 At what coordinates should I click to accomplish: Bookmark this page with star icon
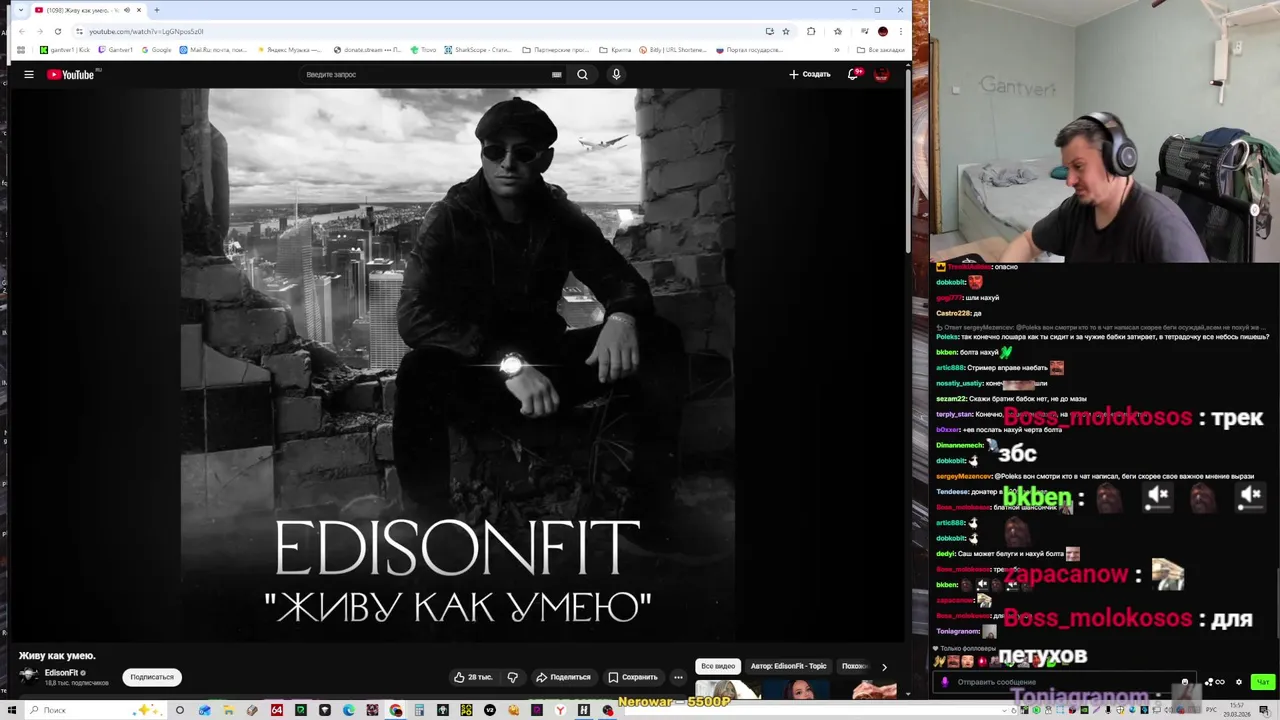coord(786,31)
